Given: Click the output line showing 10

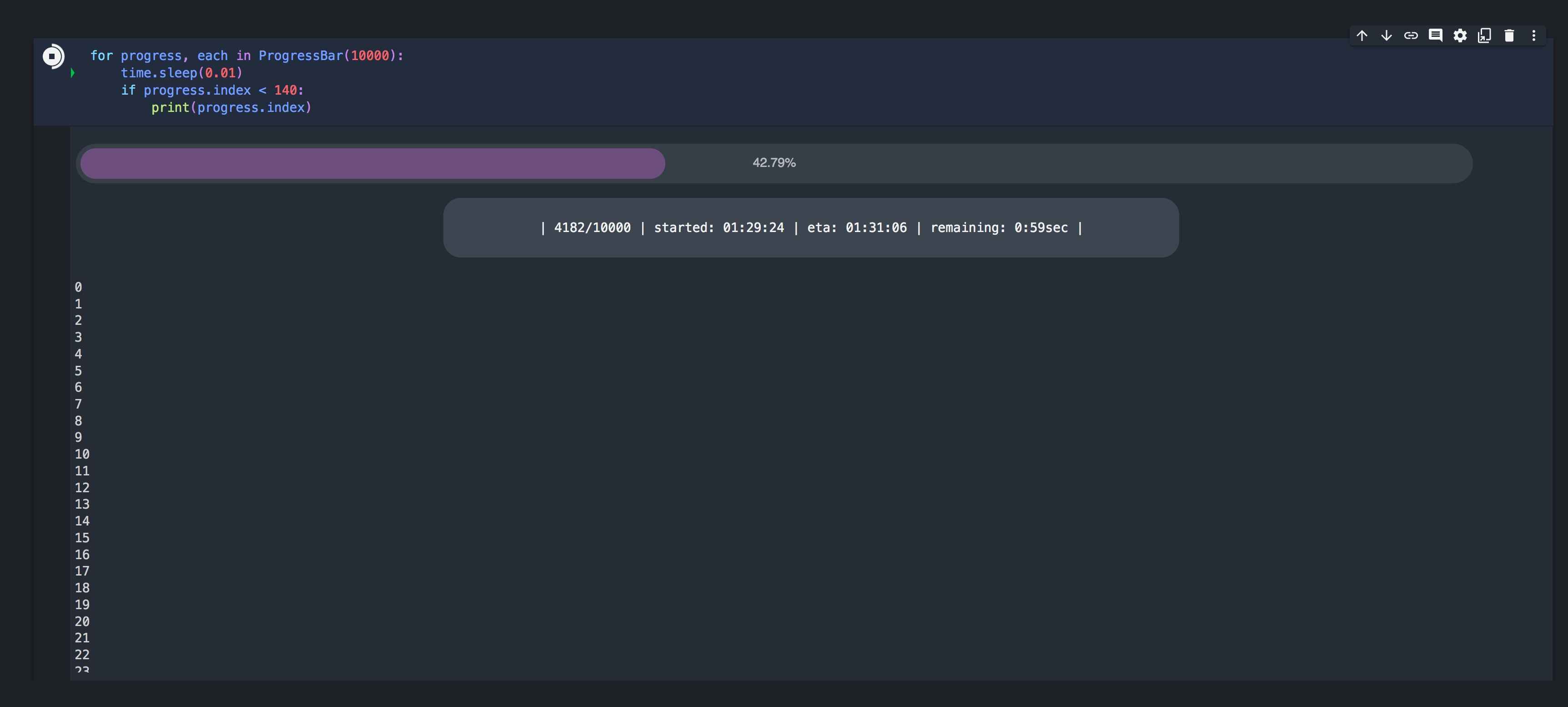Looking at the screenshot, I should (x=82, y=454).
